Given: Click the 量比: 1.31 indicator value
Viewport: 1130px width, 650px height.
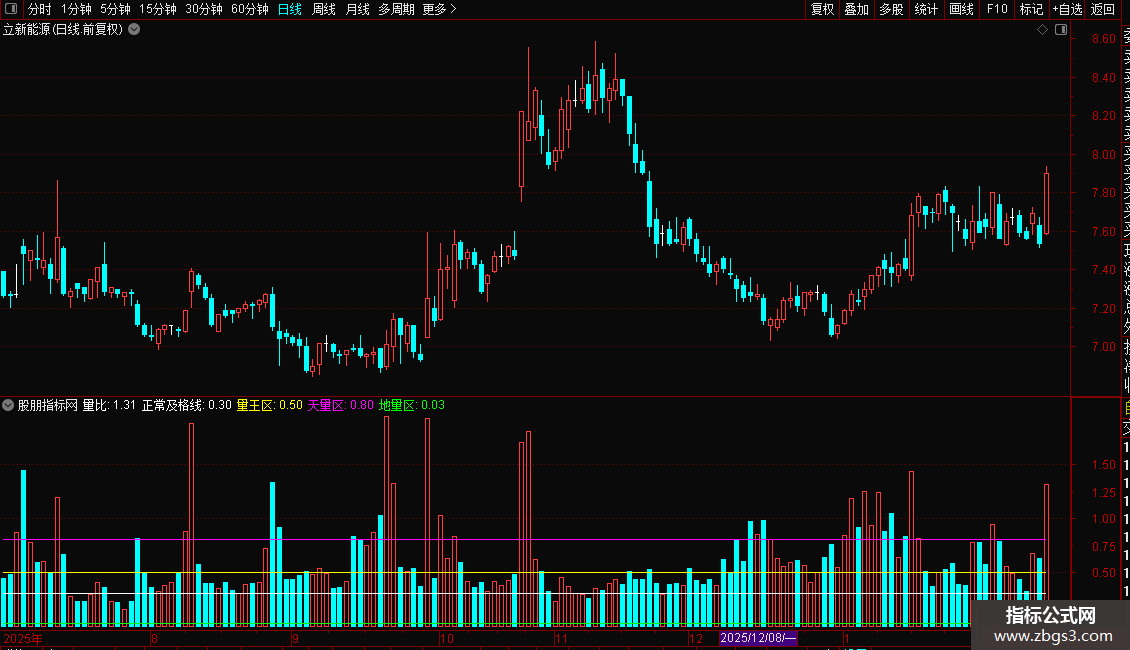Looking at the screenshot, I should 109,405.
